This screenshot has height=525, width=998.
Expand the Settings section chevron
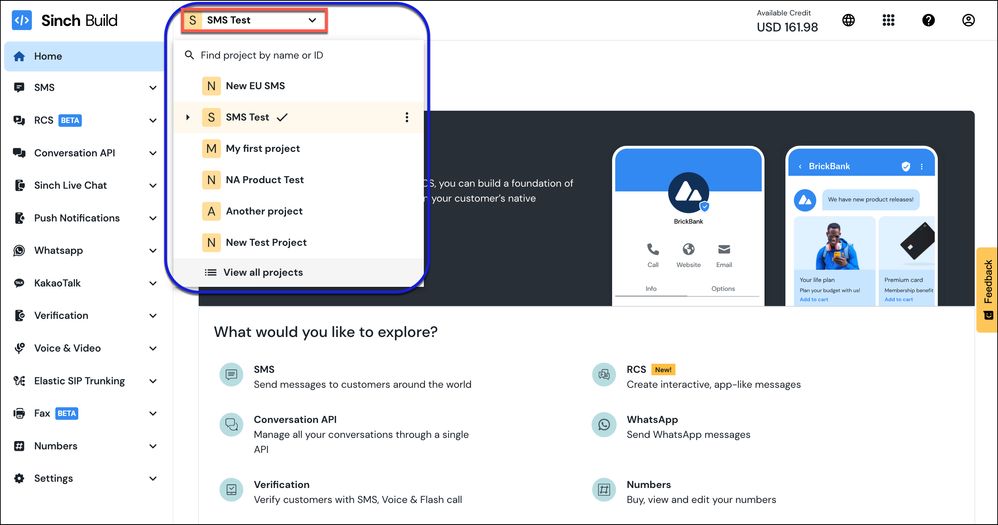coord(153,479)
